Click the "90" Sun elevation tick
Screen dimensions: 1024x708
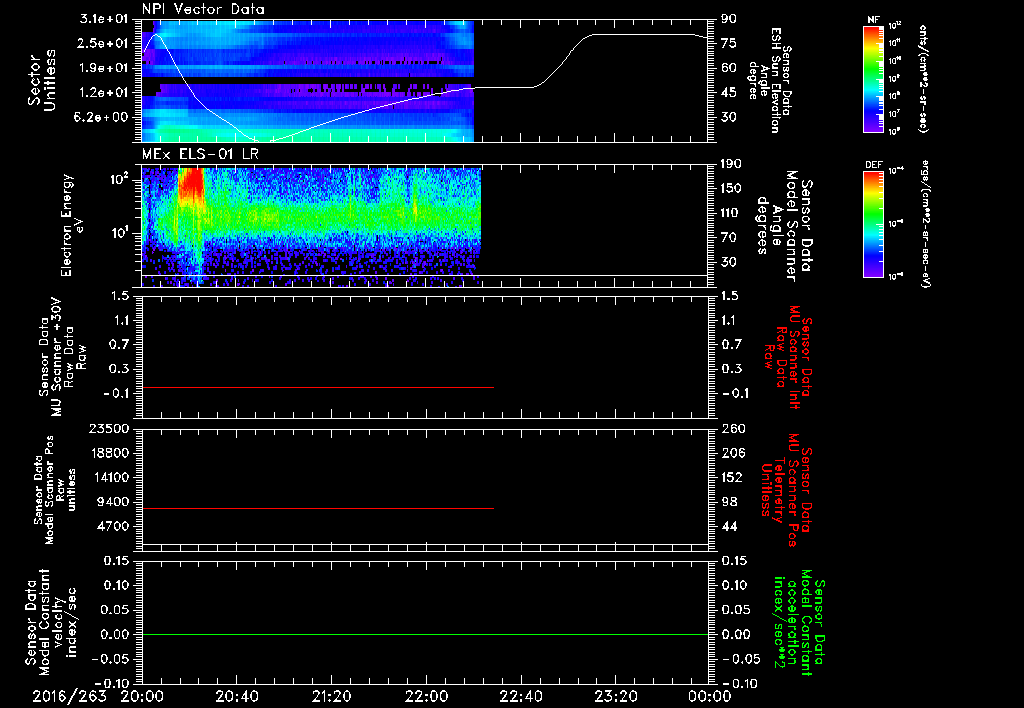[x=728, y=19]
